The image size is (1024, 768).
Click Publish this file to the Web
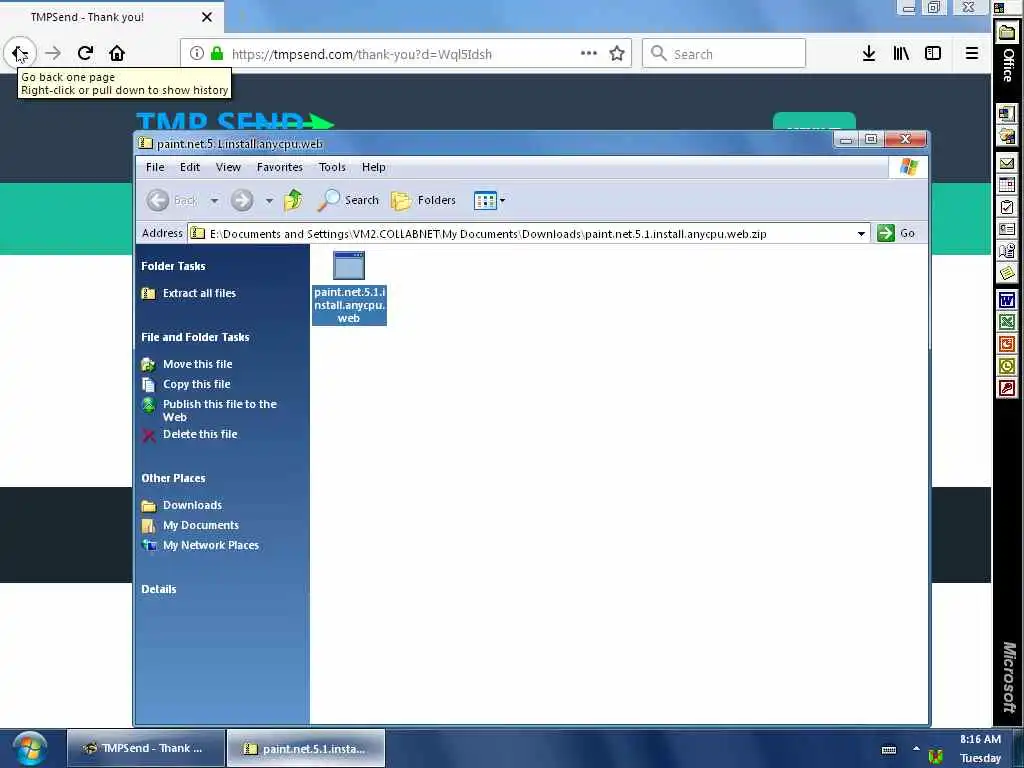pos(219,410)
